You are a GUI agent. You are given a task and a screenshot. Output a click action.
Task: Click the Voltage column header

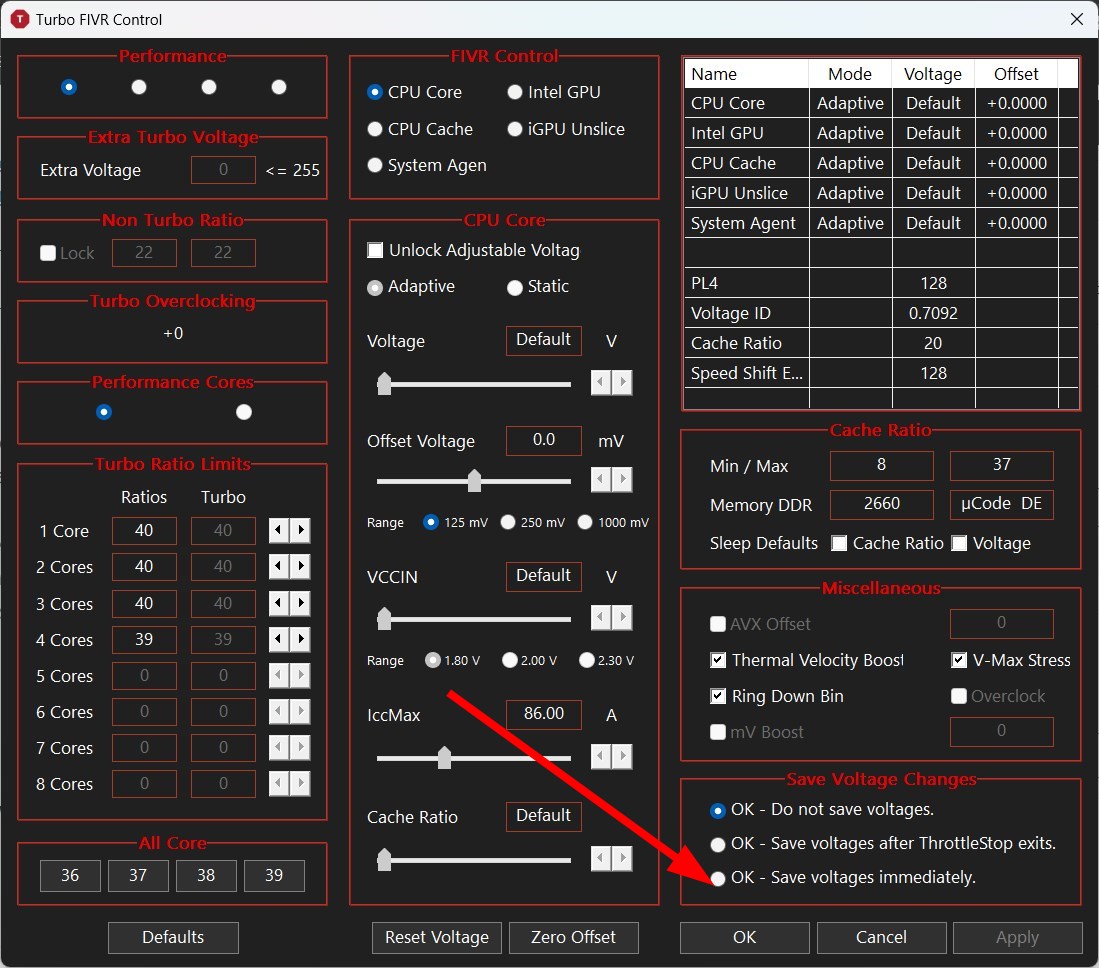[933, 74]
